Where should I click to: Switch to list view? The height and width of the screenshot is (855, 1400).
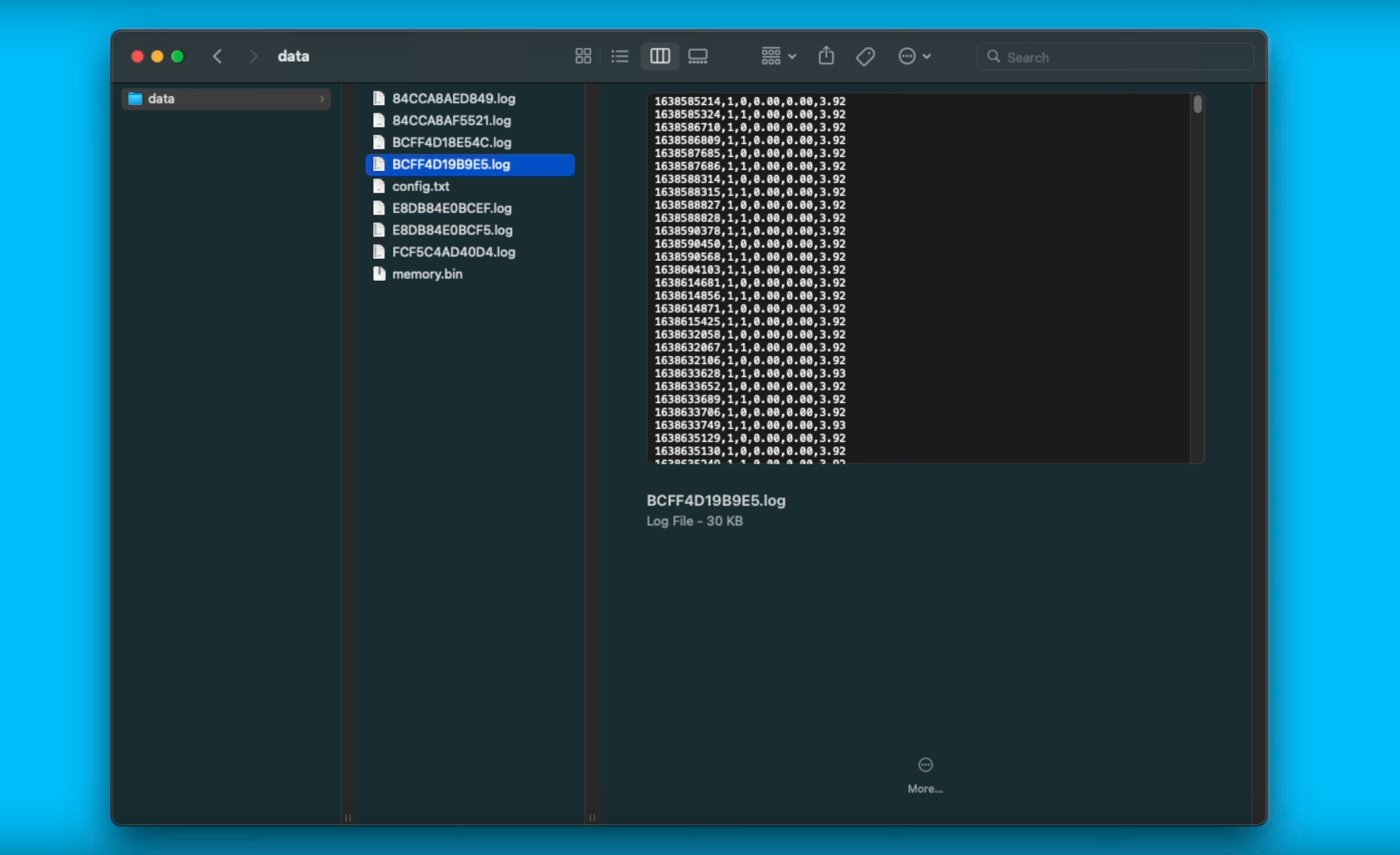(x=620, y=56)
